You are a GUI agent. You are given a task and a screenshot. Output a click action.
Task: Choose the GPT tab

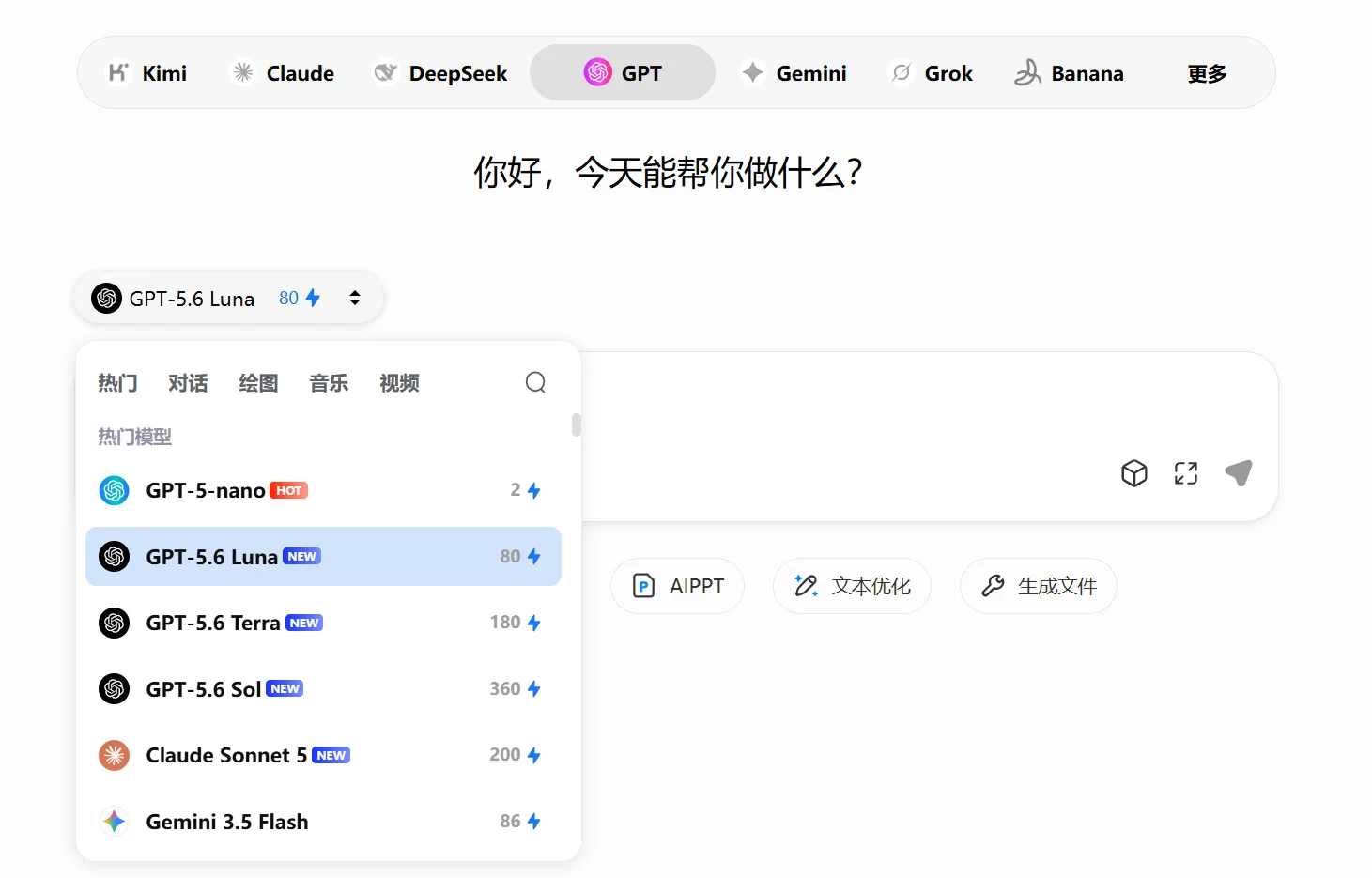[x=623, y=73]
